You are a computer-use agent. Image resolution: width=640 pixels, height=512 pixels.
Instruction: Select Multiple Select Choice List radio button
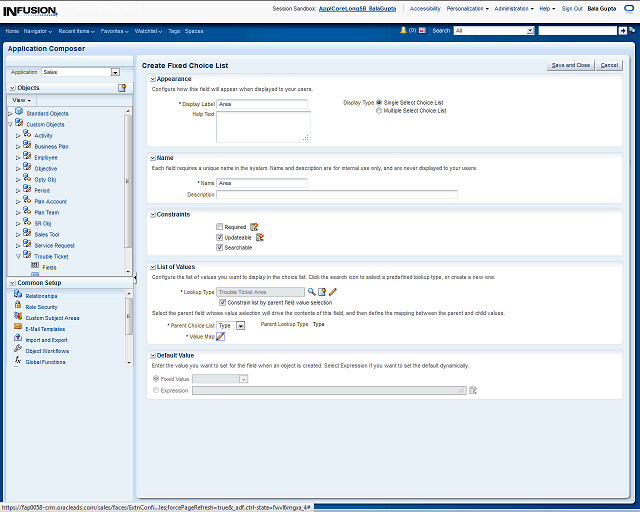pyautogui.click(x=379, y=111)
